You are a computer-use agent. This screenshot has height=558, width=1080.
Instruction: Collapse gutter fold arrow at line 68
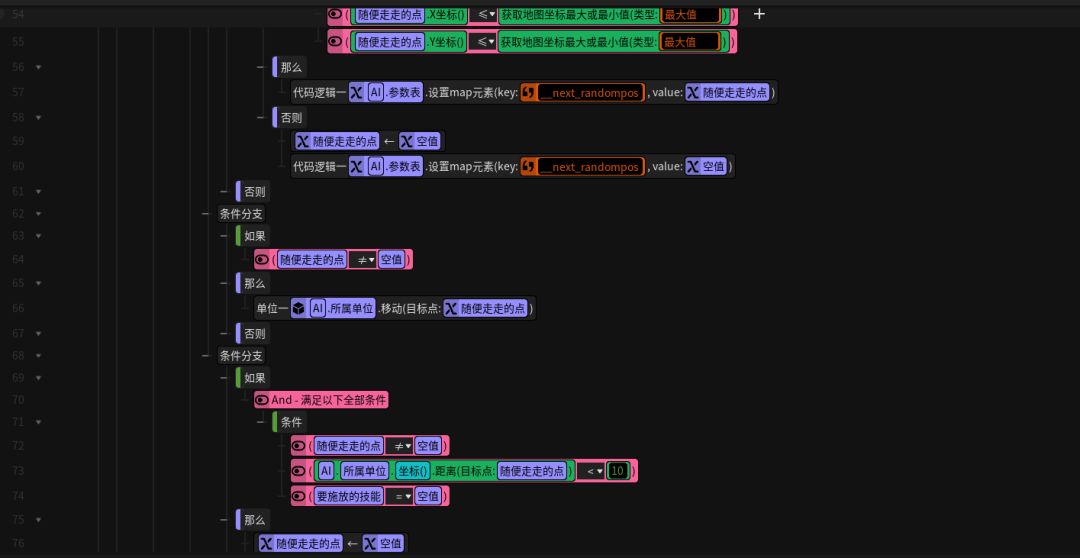point(39,355)
